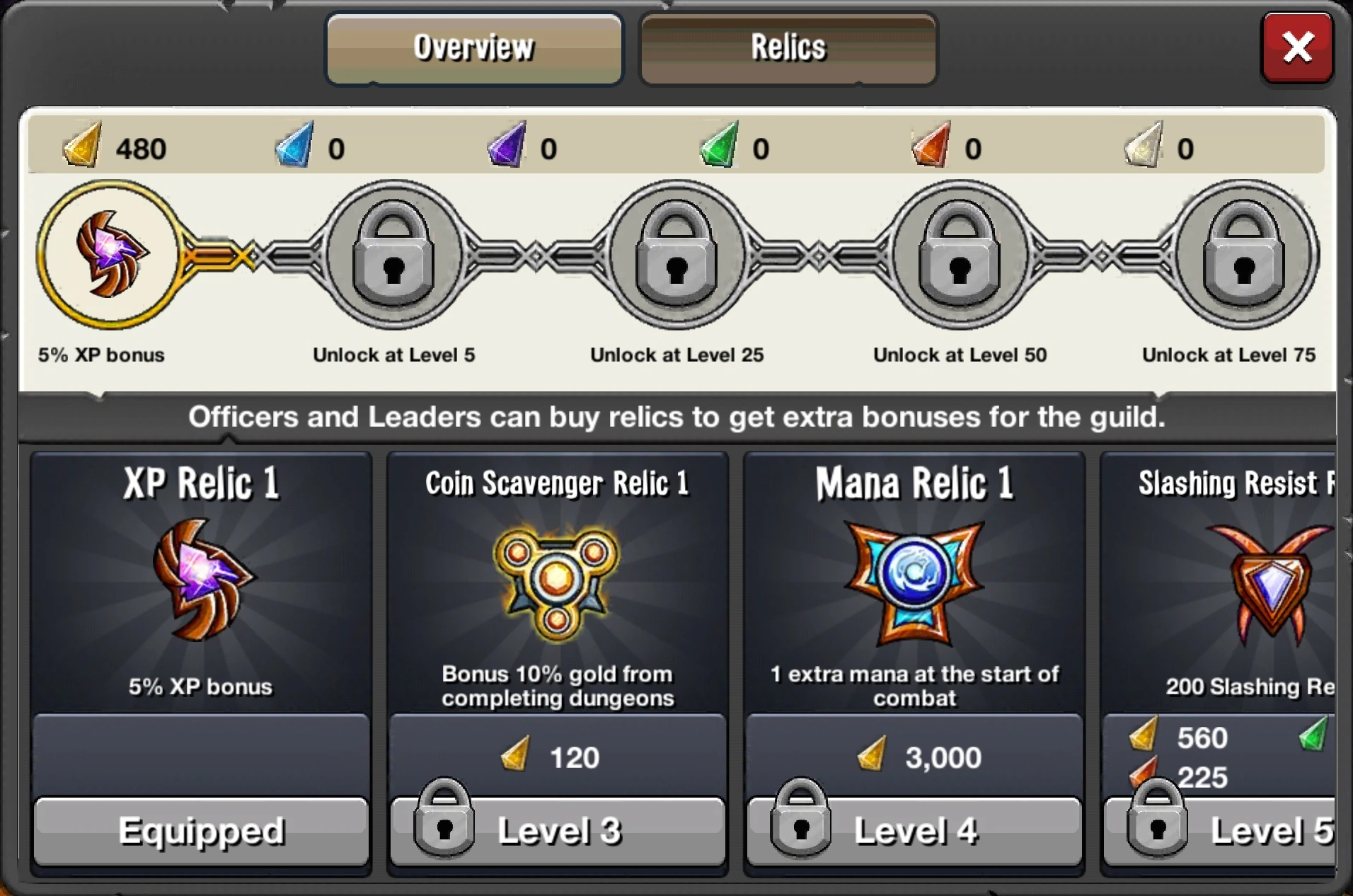The image size is (1353, 896).
Task: Tap the red gem currency icon
Action: click(x=931, y=144)
